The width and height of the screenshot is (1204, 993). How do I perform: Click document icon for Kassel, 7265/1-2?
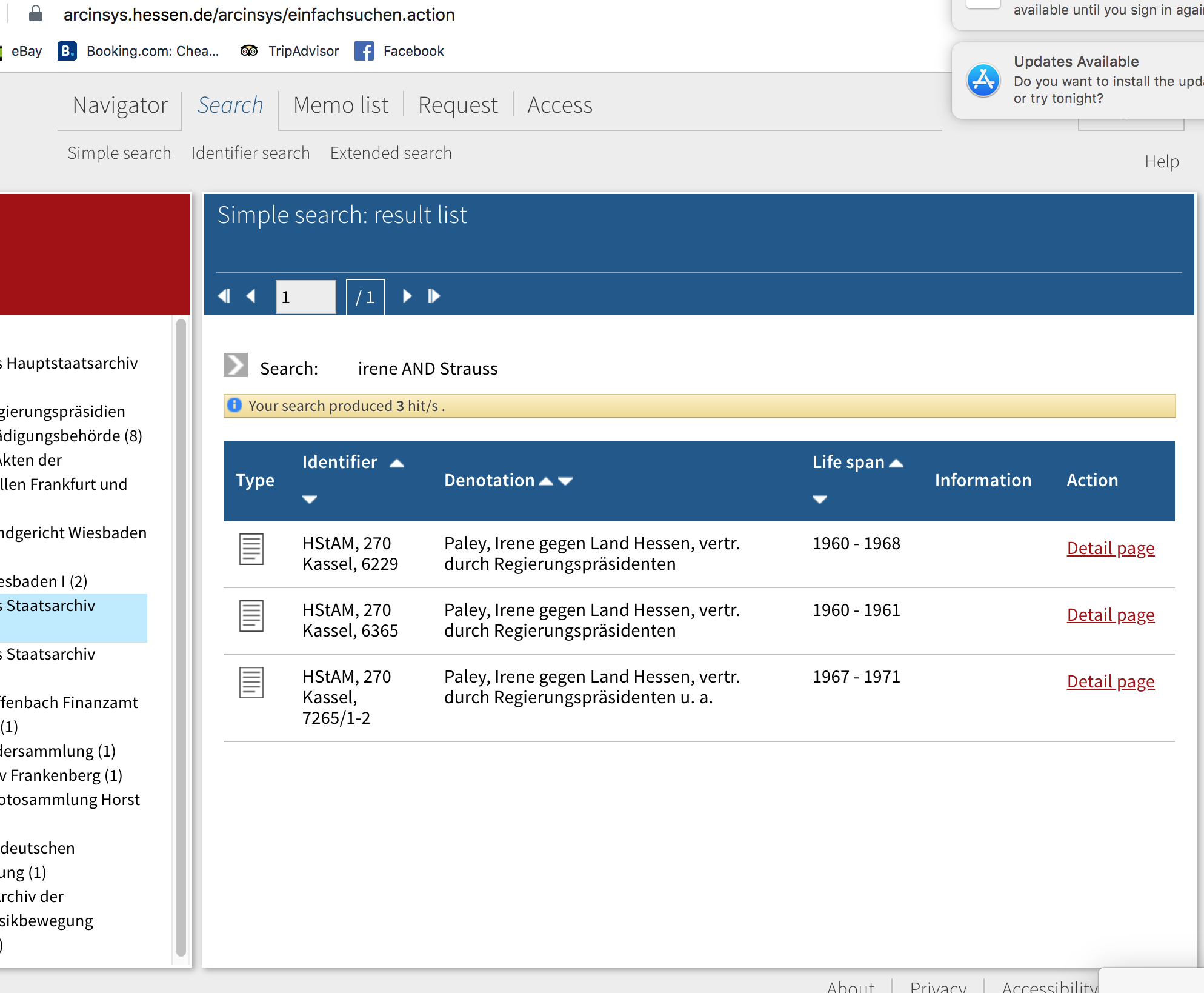coord(251,683)
